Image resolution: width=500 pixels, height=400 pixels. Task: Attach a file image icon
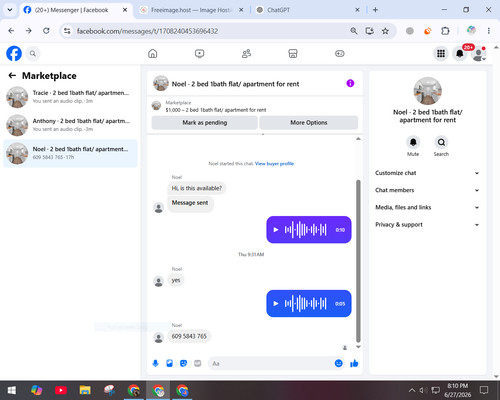[169, 363]
